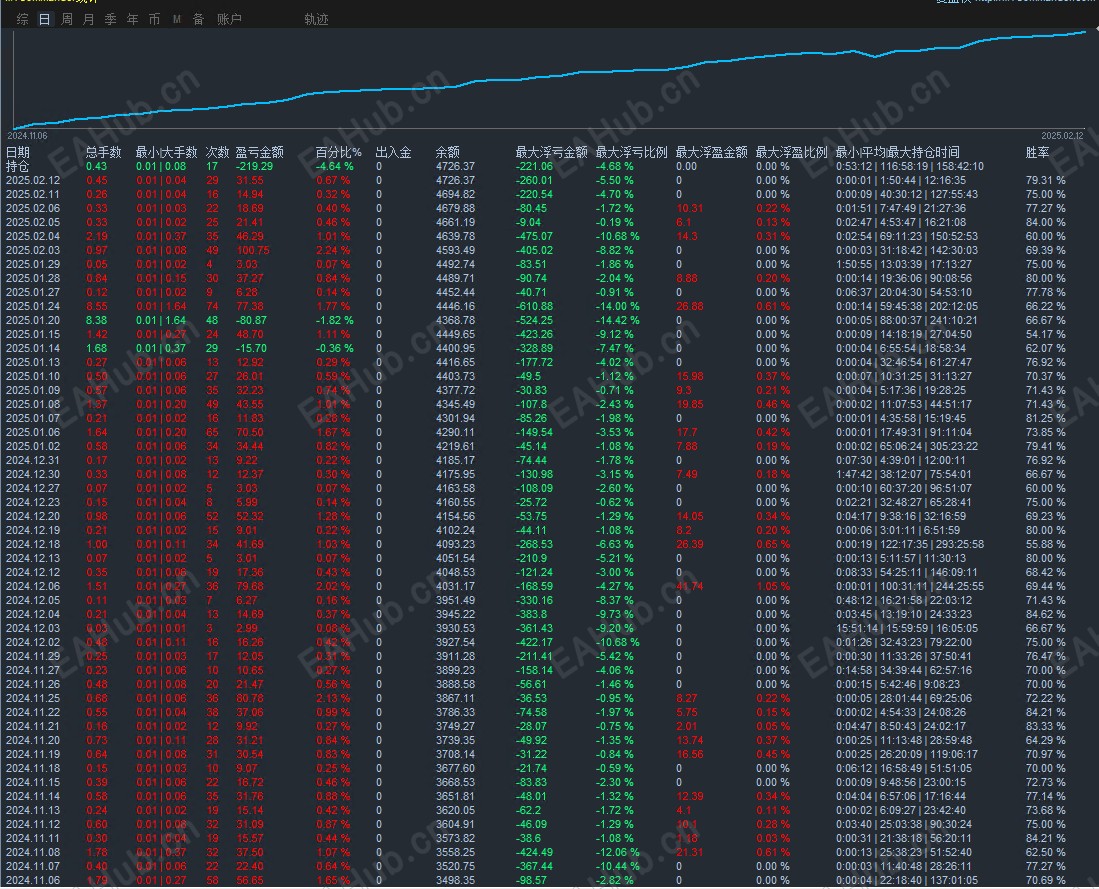Viewport: 1099px width, 889px height.
Task: Select the 持仓 open positions row
Action: (x=18, y=166)
